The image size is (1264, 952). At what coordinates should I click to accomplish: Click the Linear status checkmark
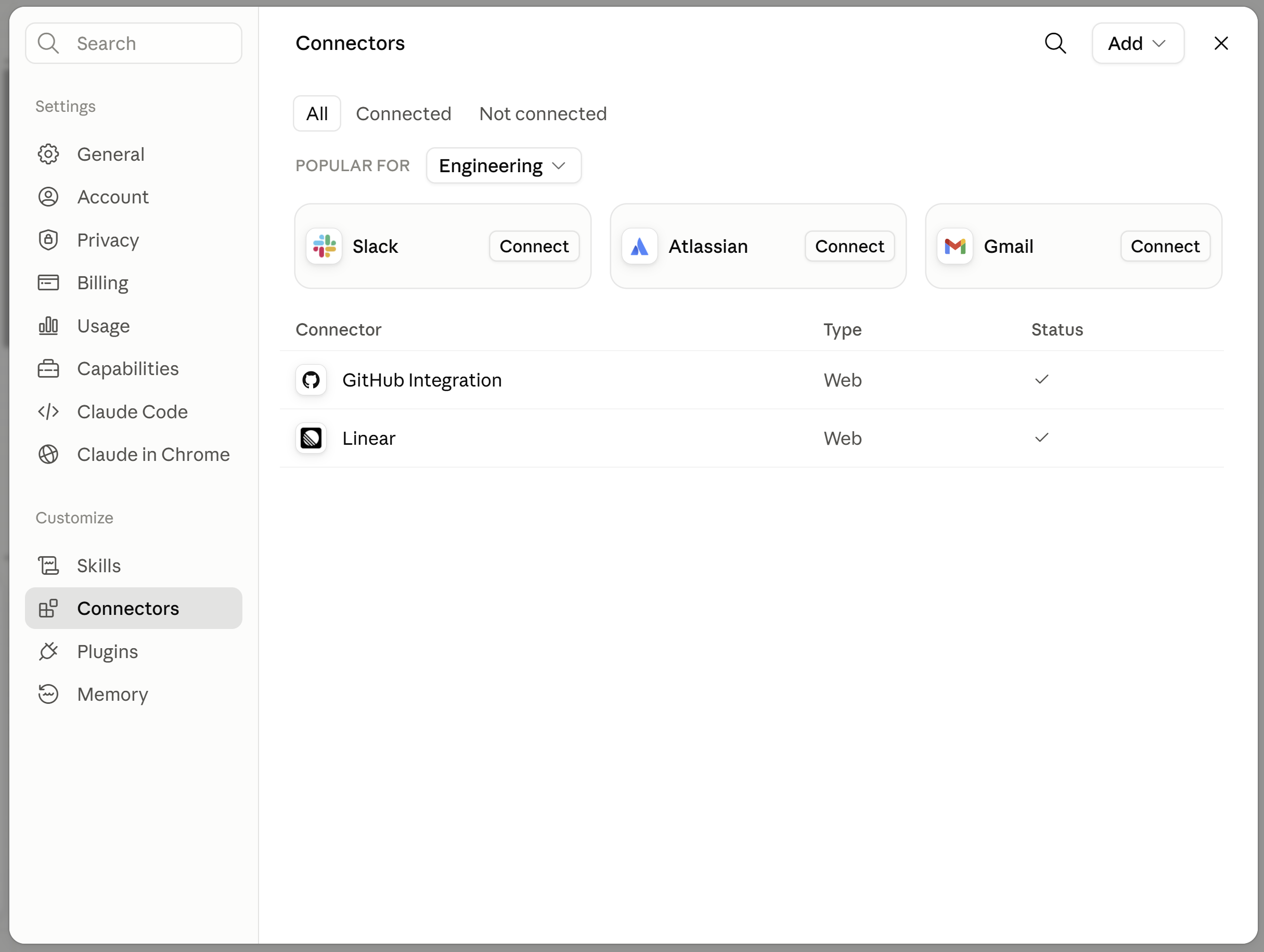pos(1042,438)
